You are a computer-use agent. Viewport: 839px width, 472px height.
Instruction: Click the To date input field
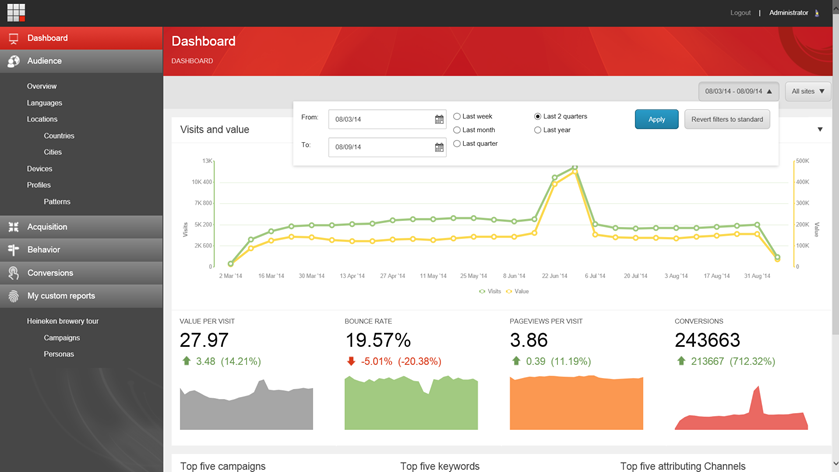click(387, 147)
